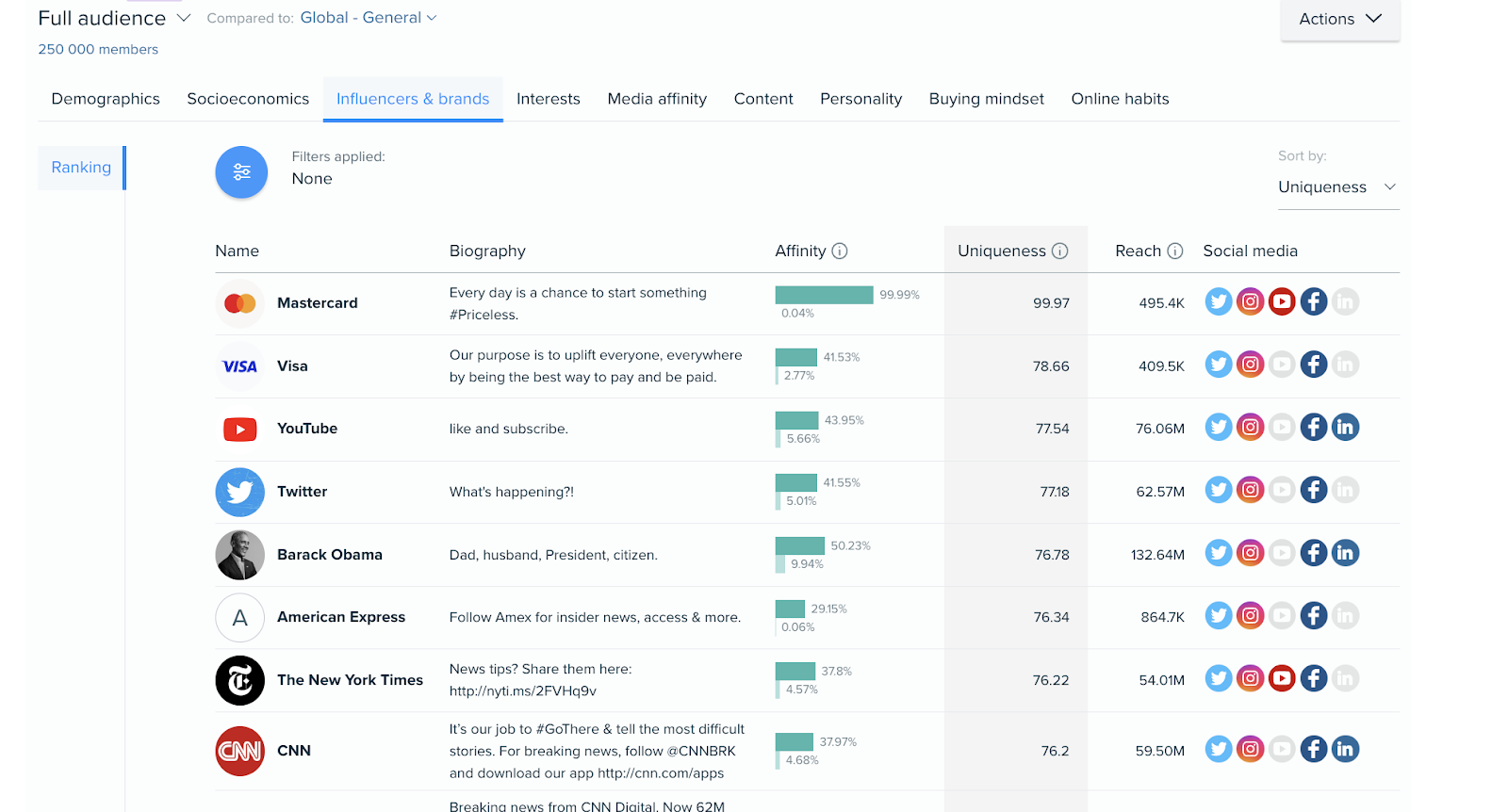Click Mastercard's reach value 495.4K

pyautogui.click(x=1161, y=303)
